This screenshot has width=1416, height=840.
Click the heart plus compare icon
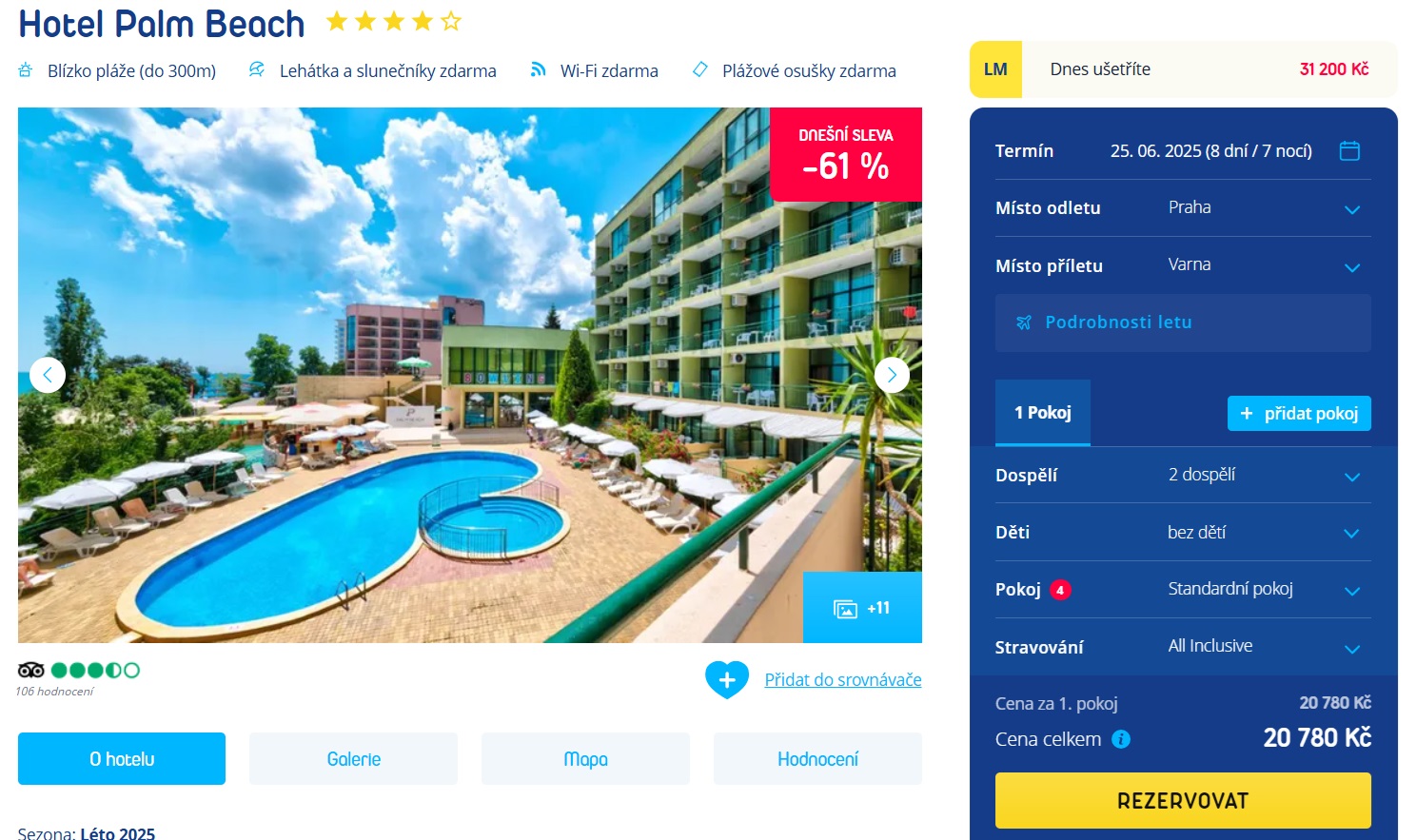tap(727, 679)
